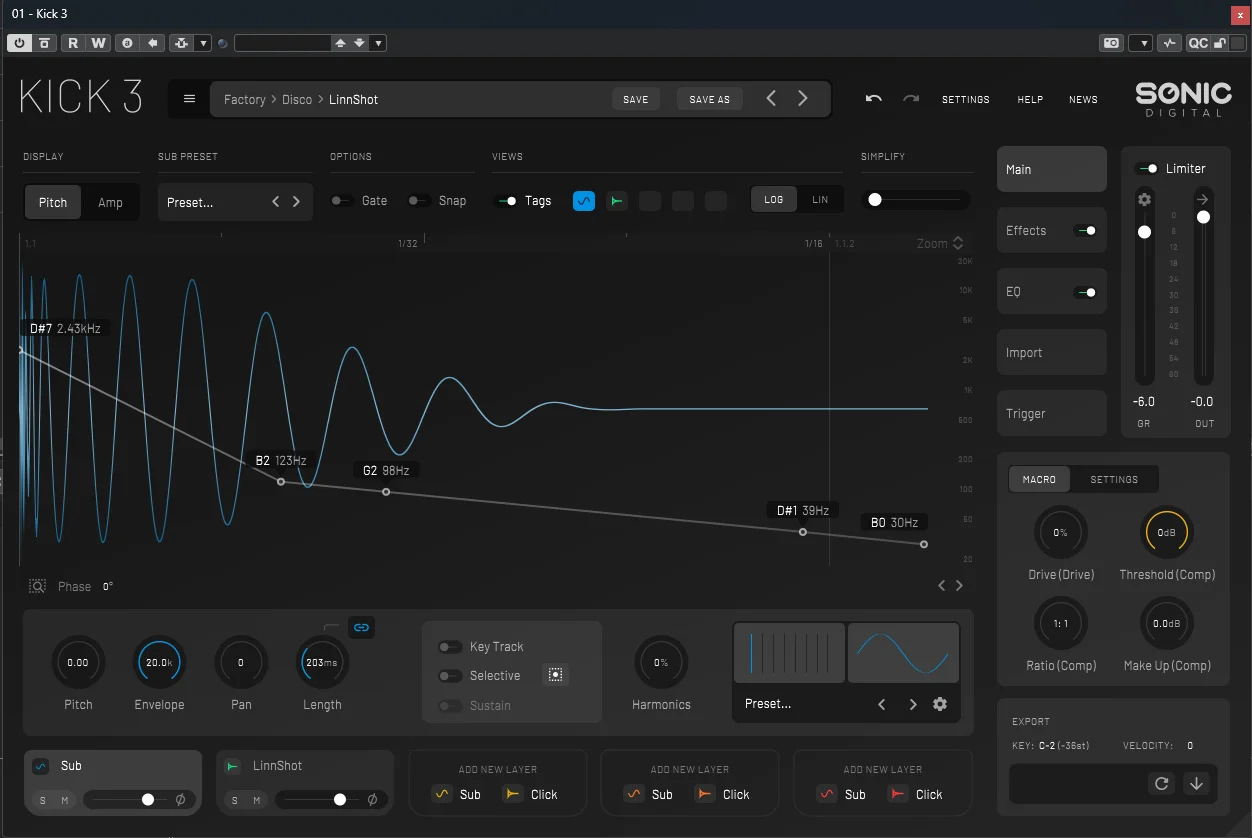Click the phase invert icon on Sub layer
Screen dimensions: 1252x838
point(180,800)
